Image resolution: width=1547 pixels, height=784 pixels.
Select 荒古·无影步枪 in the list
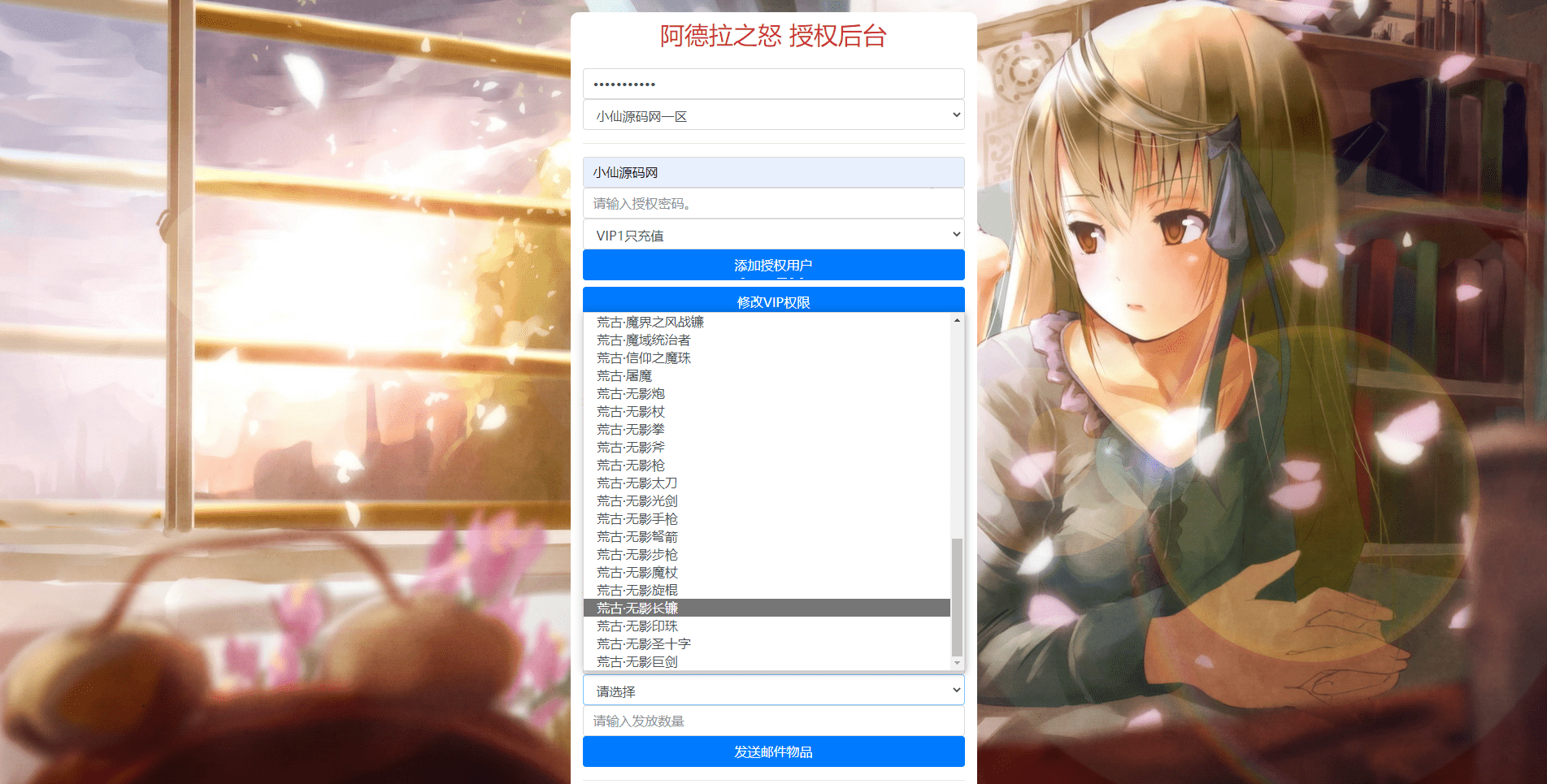tap(767, 555)
